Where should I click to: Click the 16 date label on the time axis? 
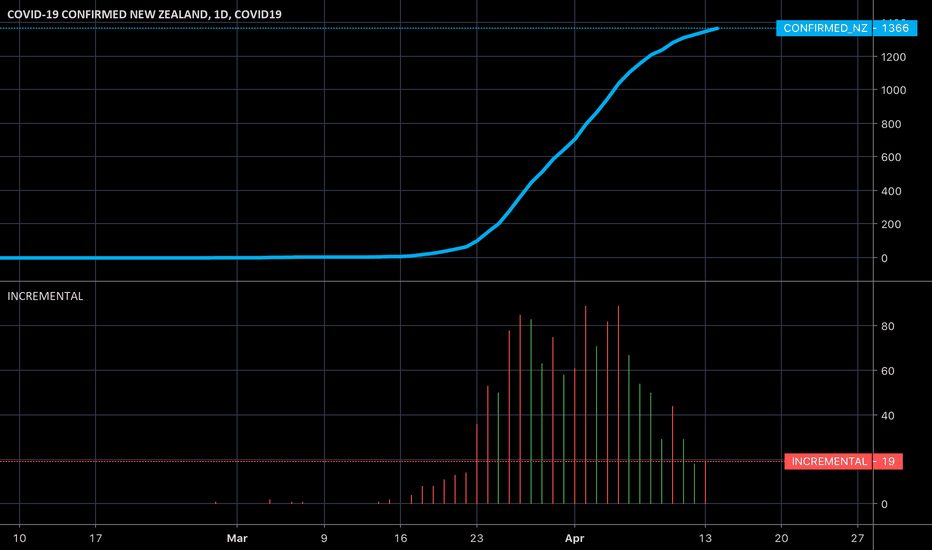click(x=401, y=538)
